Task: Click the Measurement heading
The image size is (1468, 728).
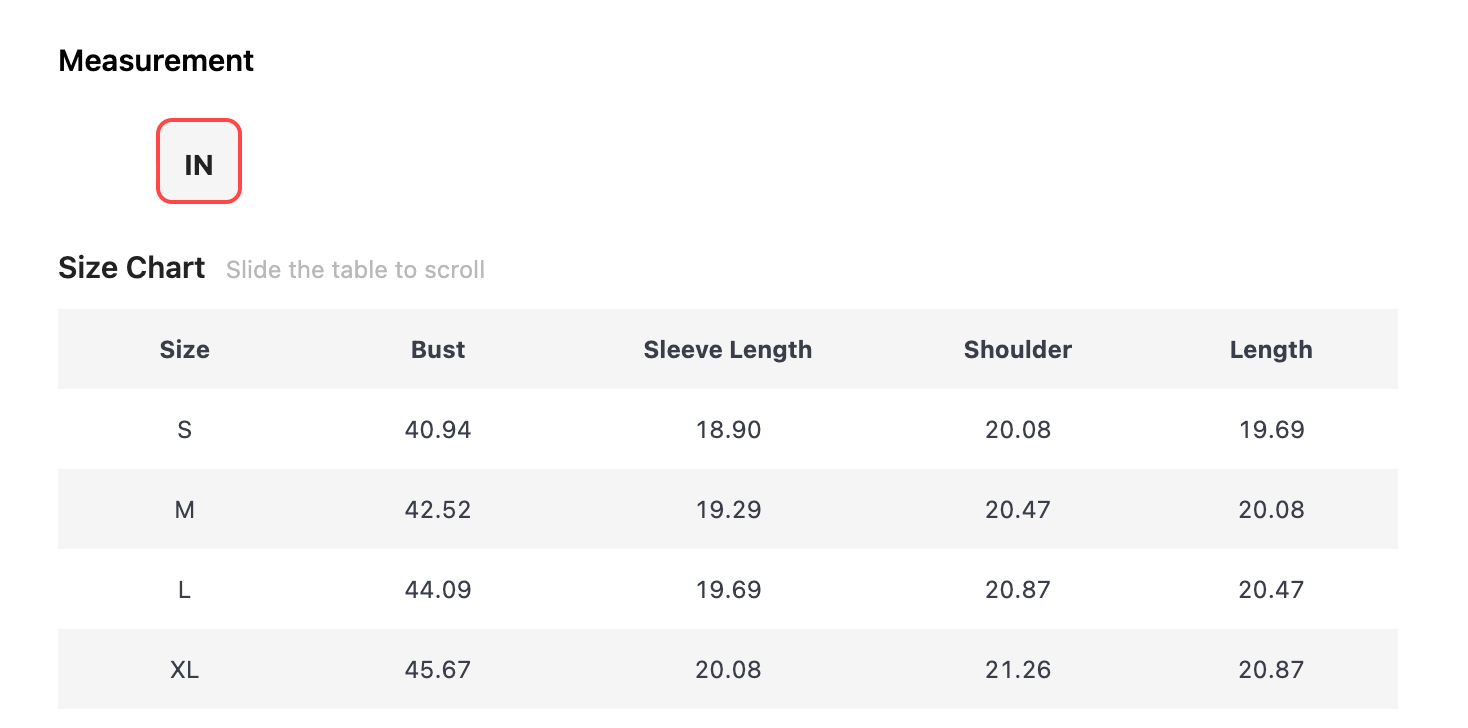Action: click(156, 61)
